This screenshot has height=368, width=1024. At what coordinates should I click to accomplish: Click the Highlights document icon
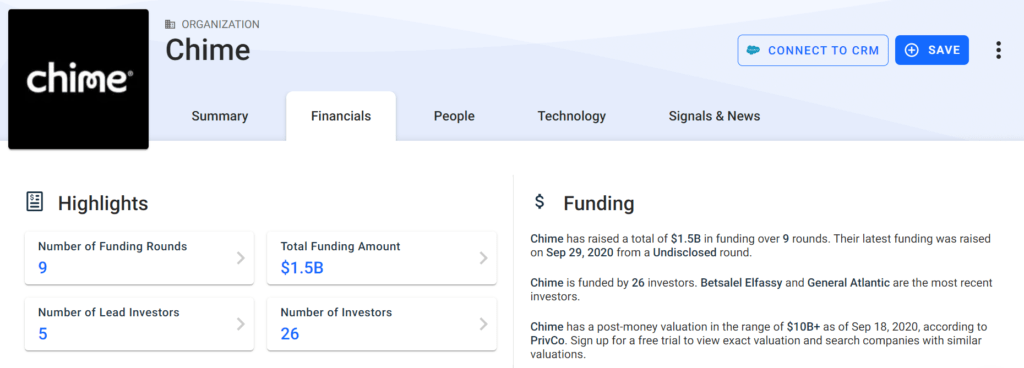34,202
